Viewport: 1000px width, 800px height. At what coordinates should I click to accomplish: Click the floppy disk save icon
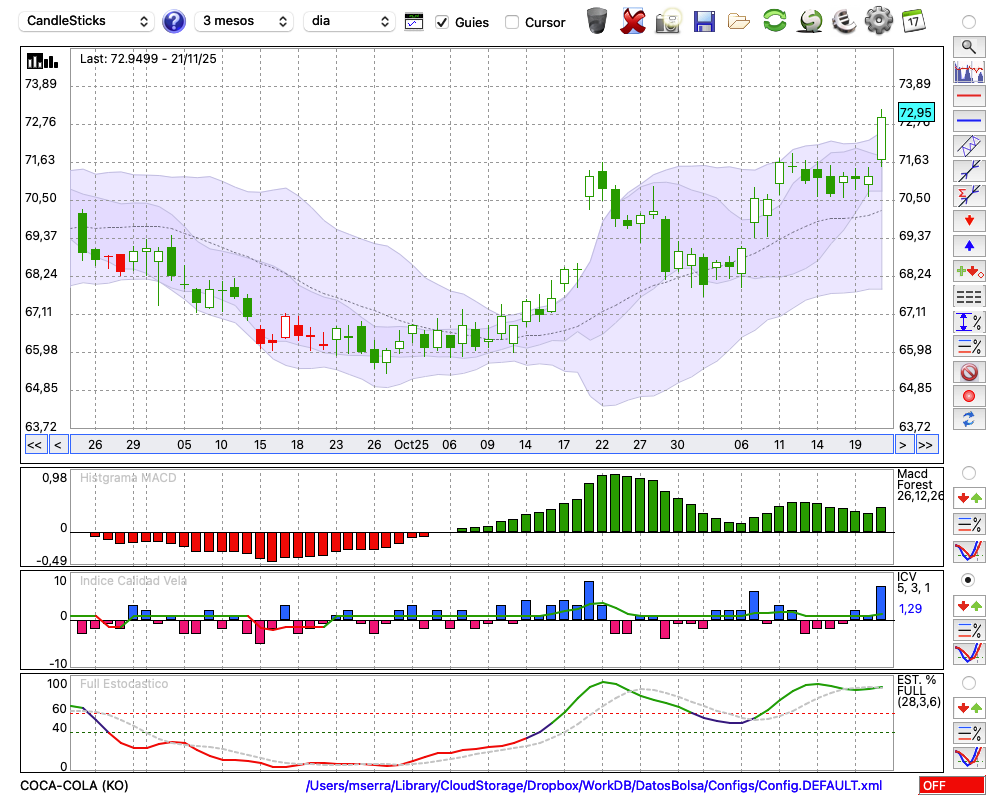(704, 20)
